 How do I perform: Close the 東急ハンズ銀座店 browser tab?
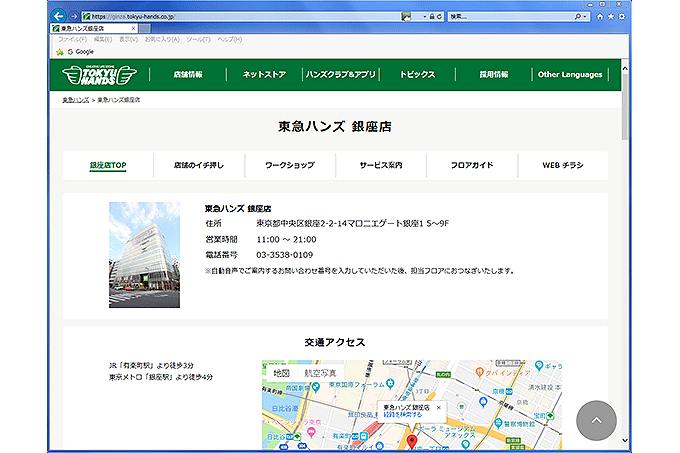(x=133, y=29)
